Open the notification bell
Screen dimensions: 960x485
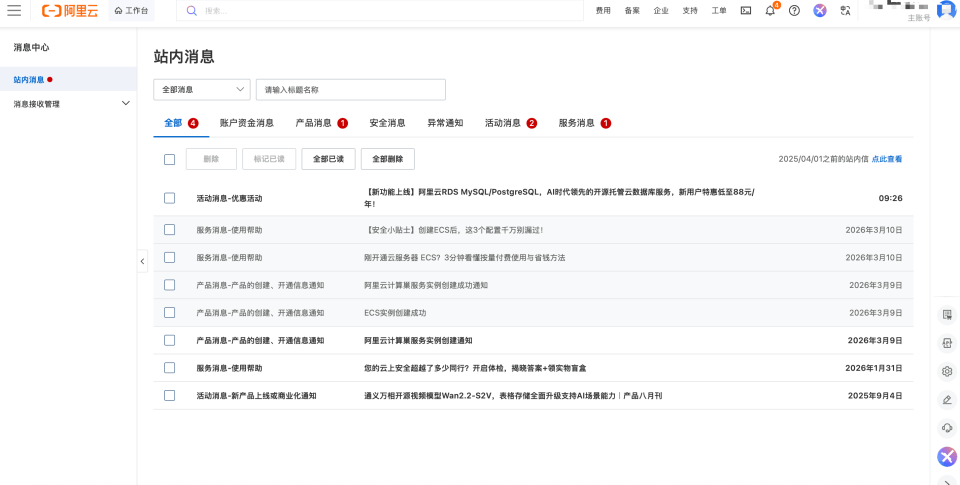click(x=770, y=10)
